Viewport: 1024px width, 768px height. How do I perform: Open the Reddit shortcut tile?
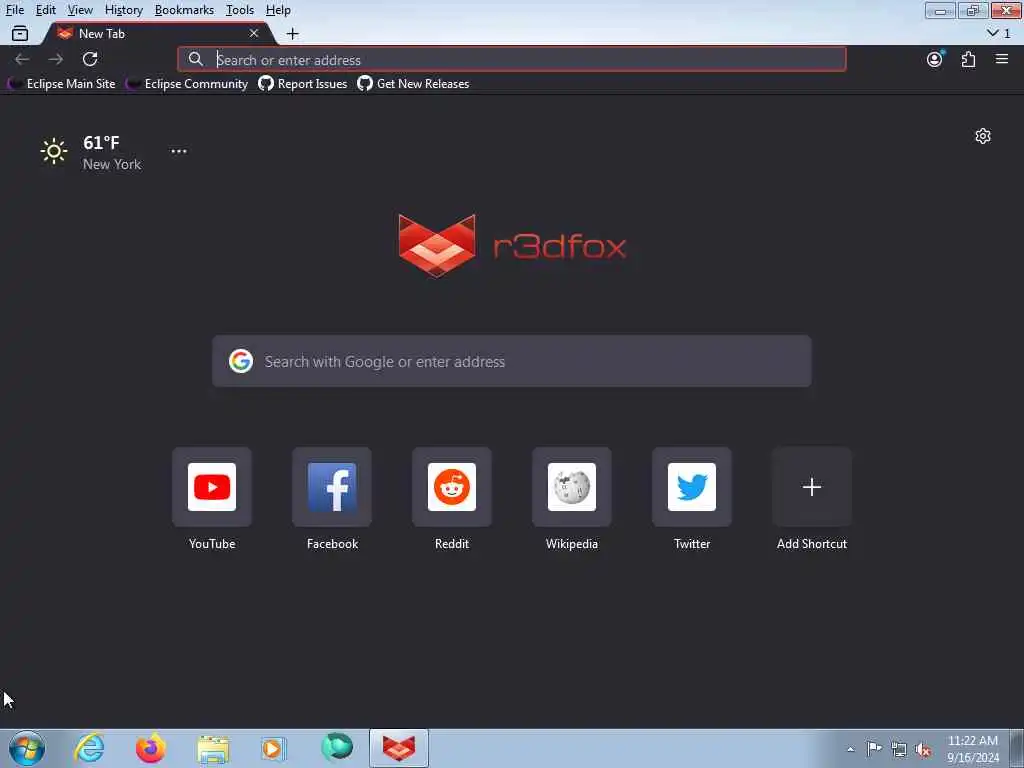452,487
